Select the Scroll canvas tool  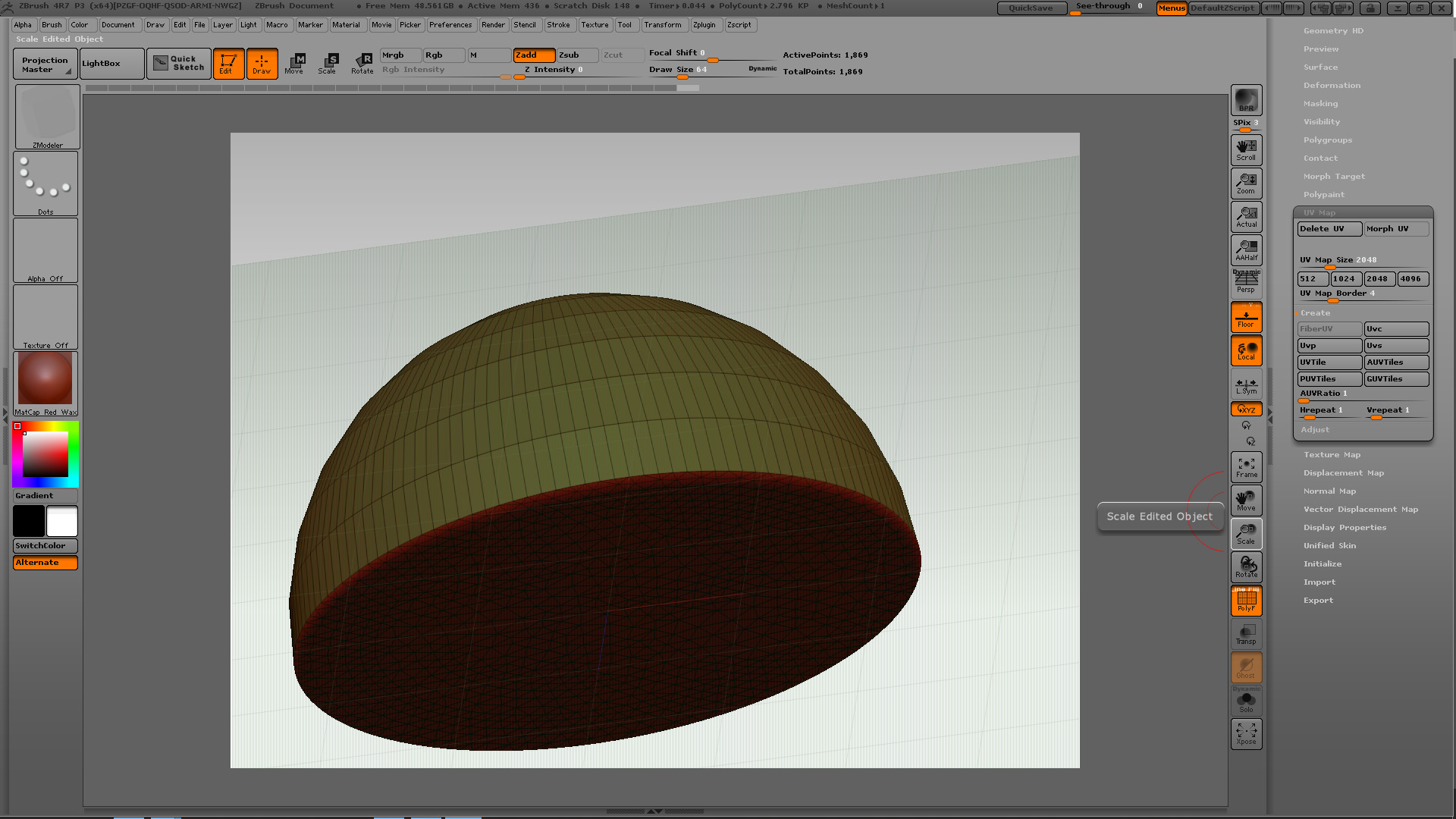point(1246,149)
